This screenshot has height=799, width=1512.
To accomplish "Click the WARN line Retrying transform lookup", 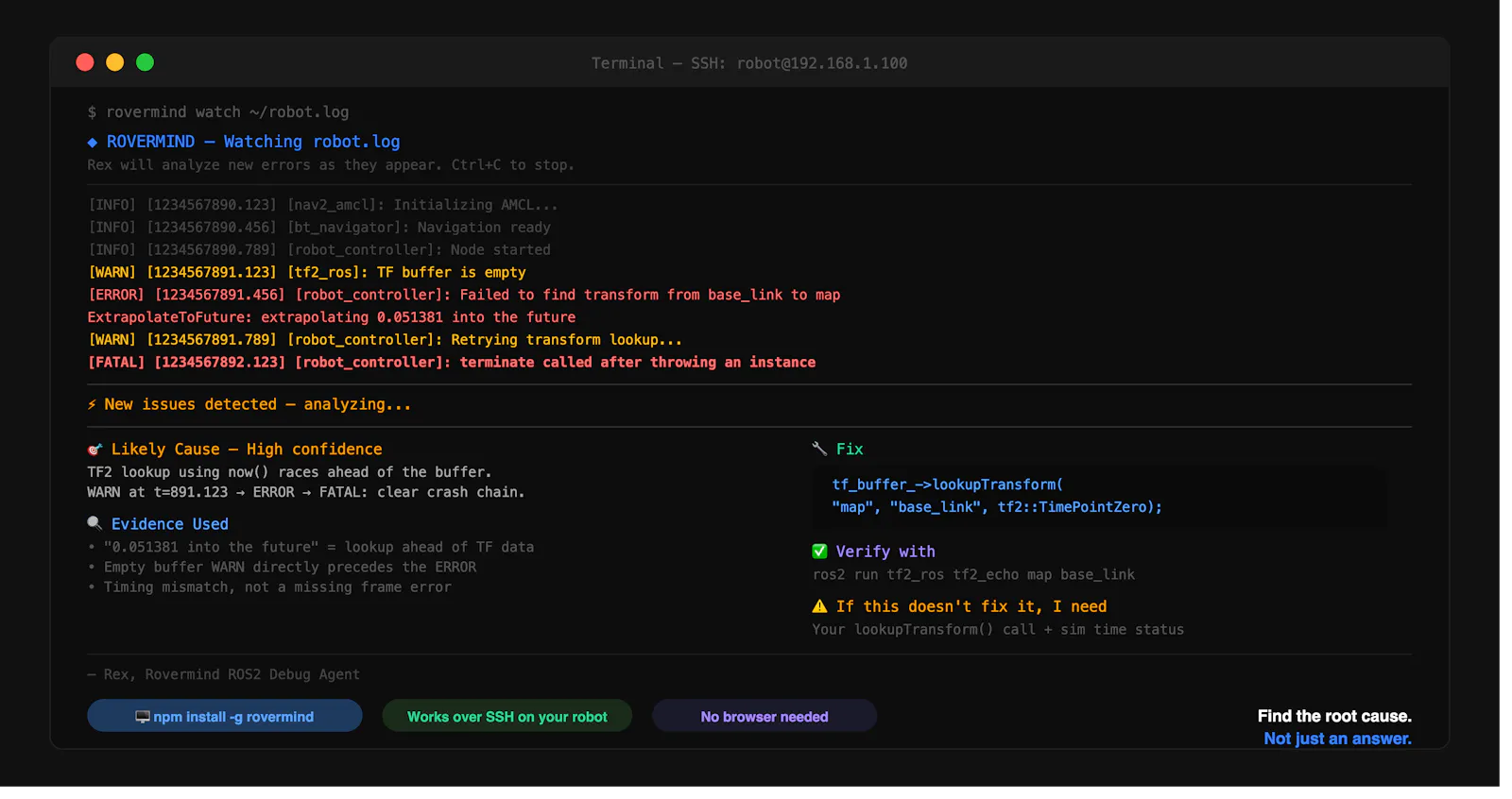I will coord(385,340).
